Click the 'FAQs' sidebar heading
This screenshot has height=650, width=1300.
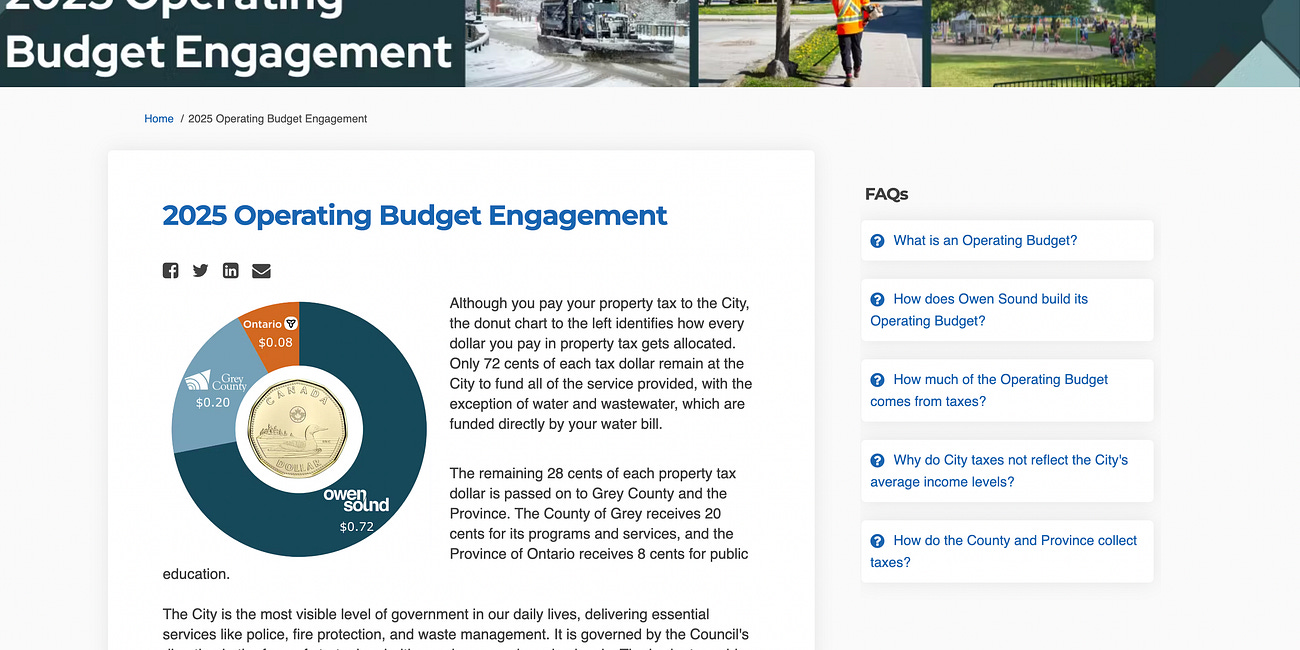pyautogui.click(x=886, y=194)
